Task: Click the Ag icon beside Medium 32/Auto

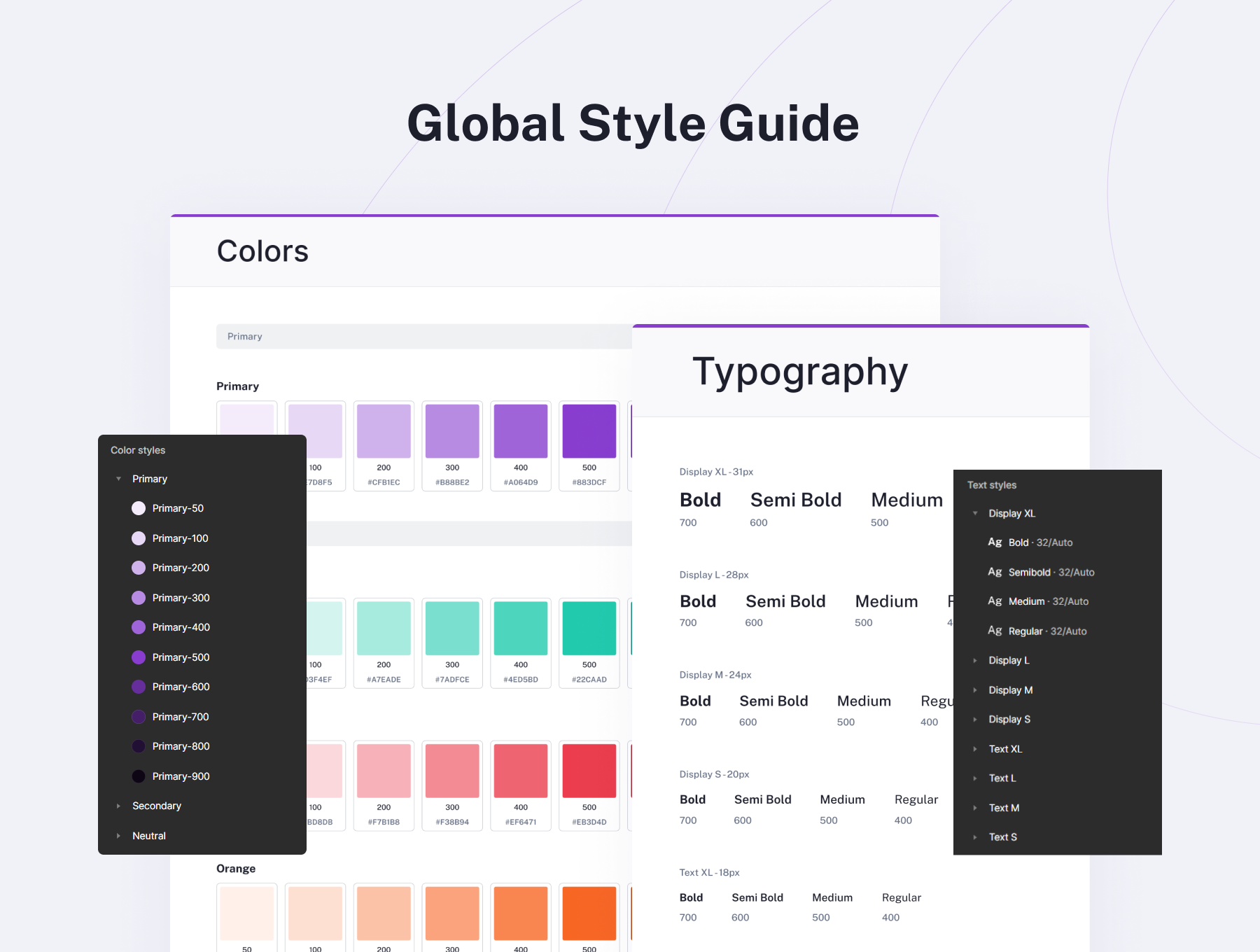Action: point(995,601)
